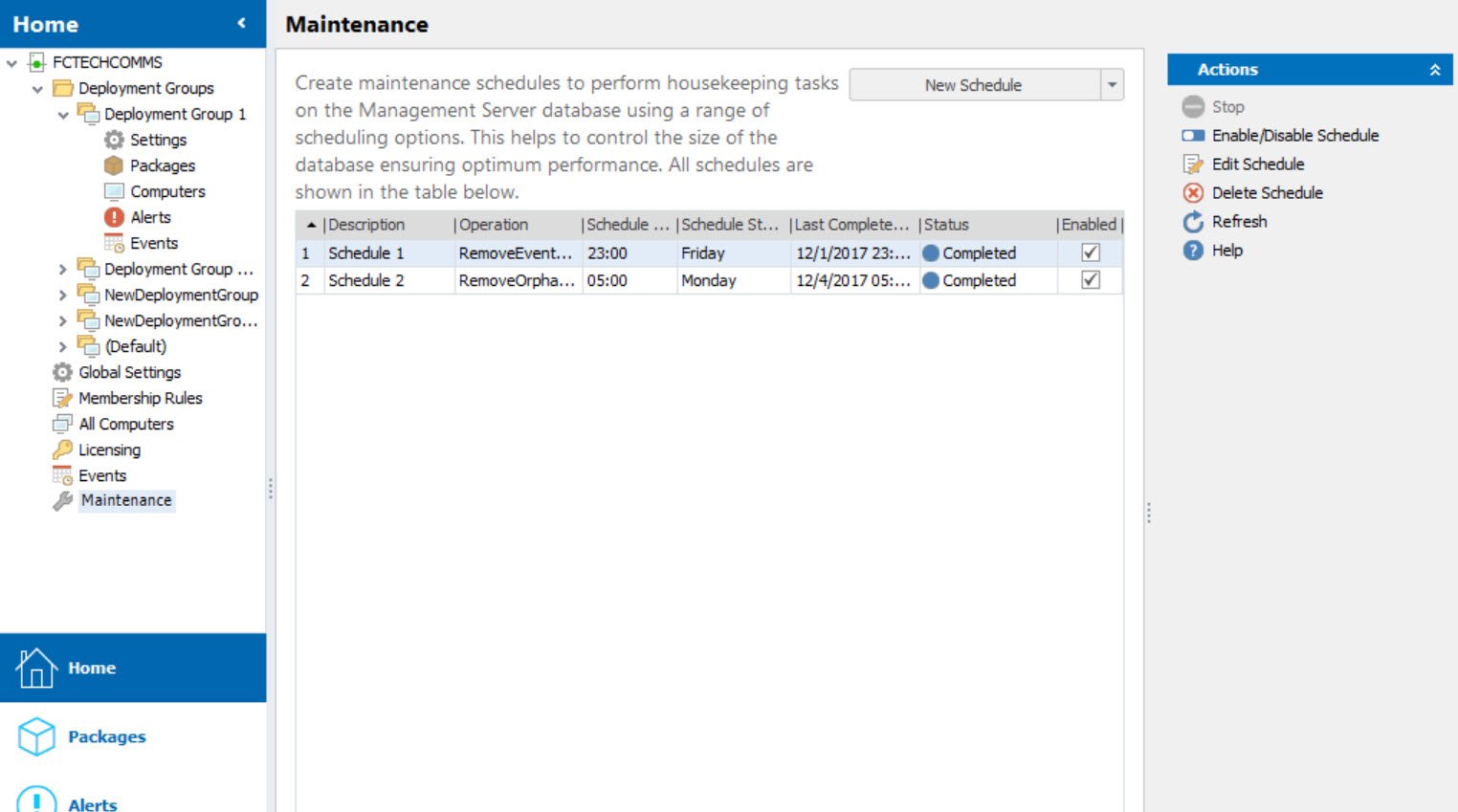Click the Edit Schedule pencil icon
Screen dimensions: 1458x812
click(1193, 165)
